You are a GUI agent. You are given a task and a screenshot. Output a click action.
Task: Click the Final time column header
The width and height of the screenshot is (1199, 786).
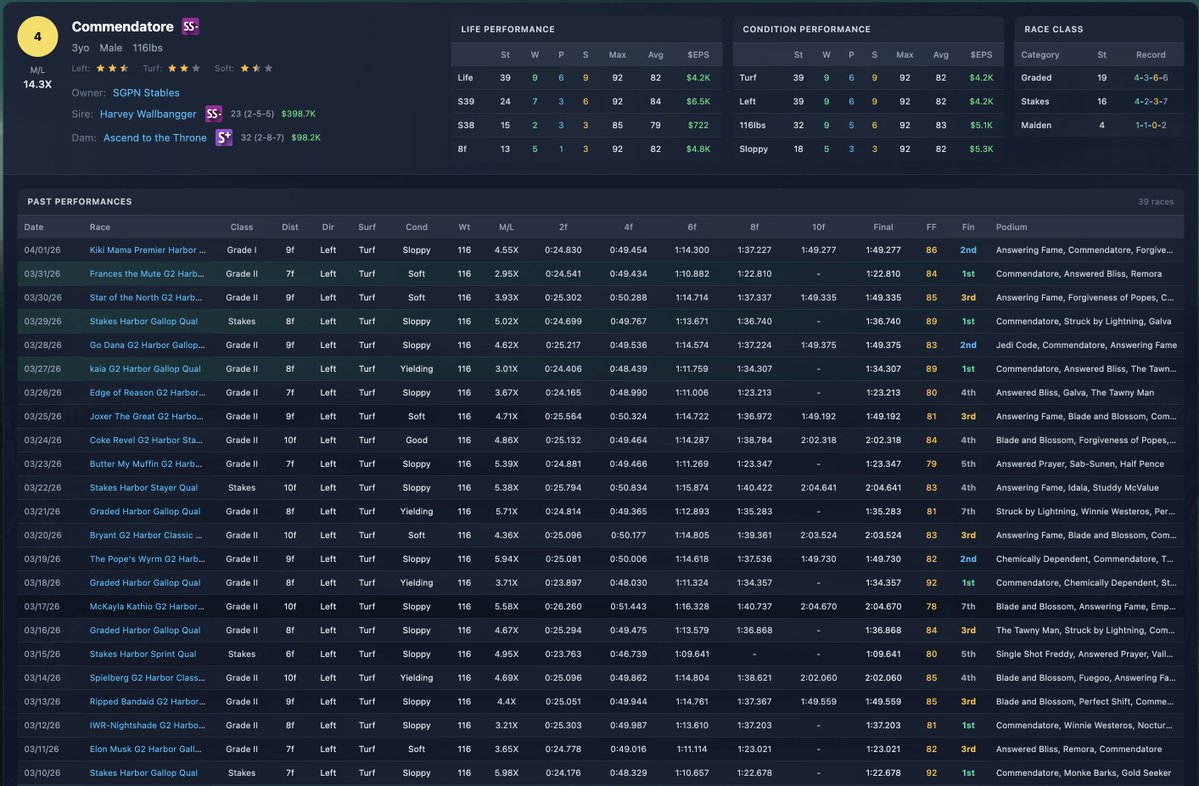[883, 227]
